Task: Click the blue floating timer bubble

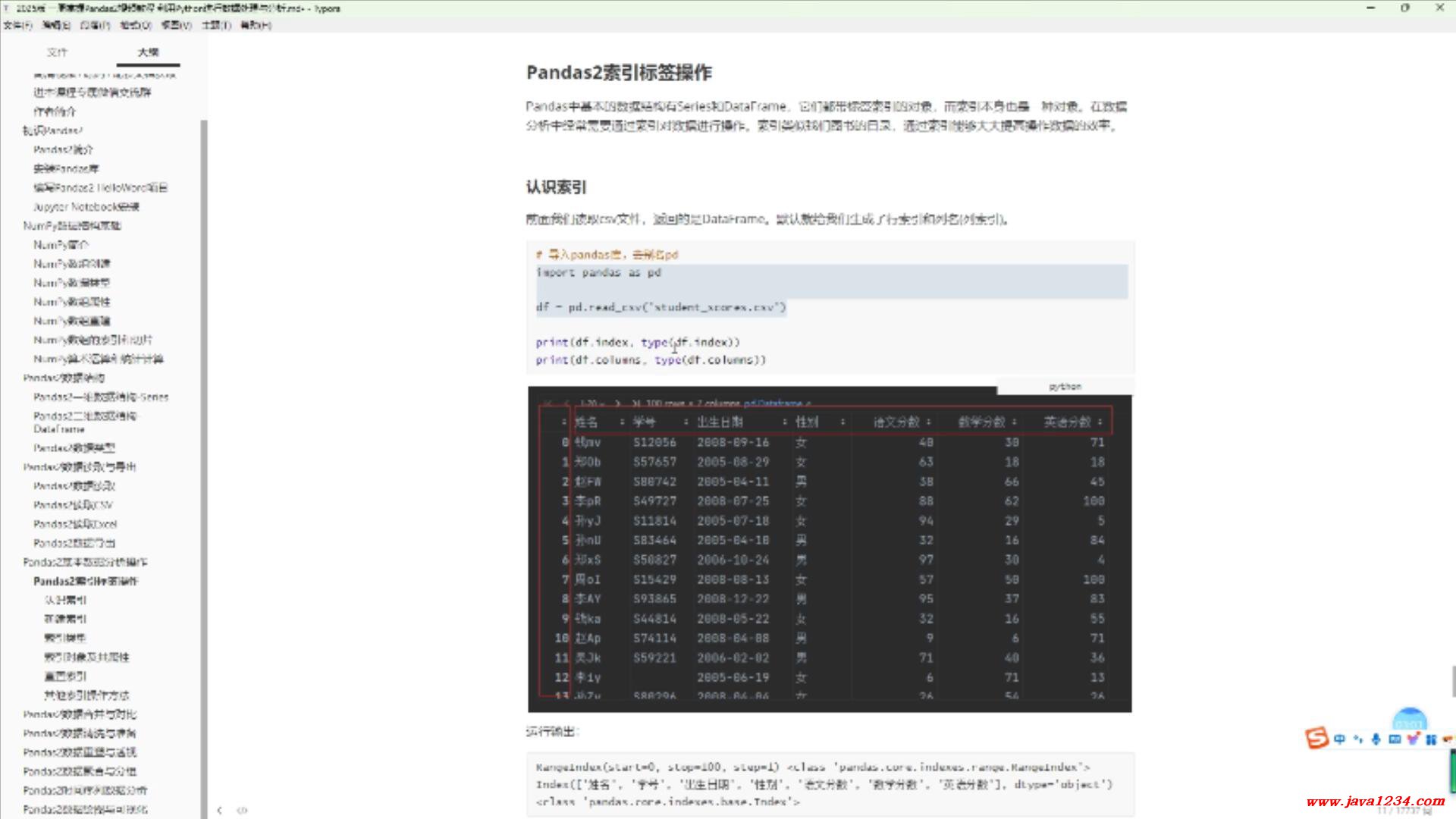Action: click(x=1409, y=718)
